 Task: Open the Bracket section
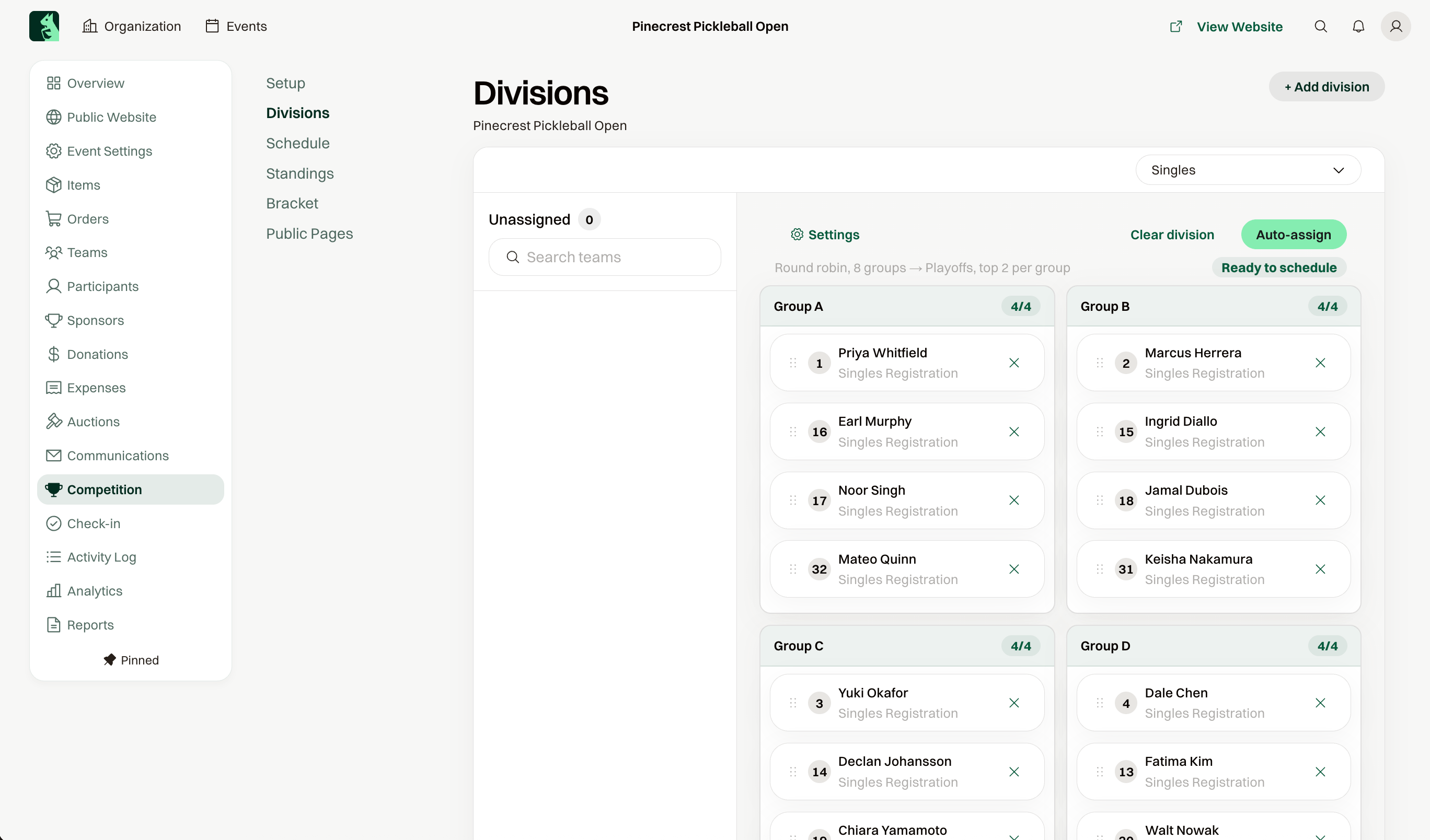point(292,204)
